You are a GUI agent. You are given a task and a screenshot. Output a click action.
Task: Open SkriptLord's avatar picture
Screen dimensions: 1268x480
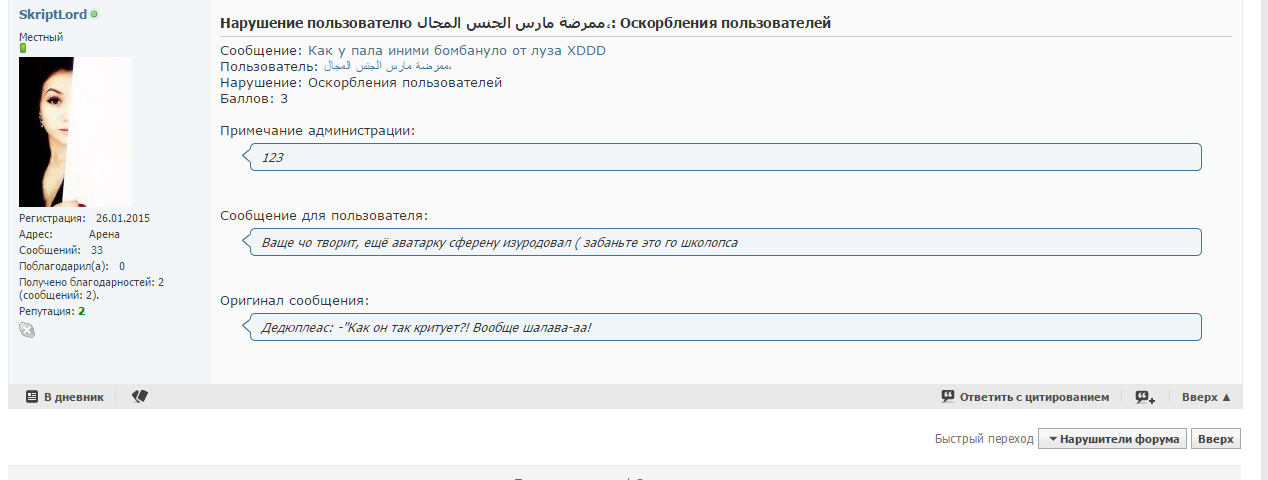pos(75,132)
